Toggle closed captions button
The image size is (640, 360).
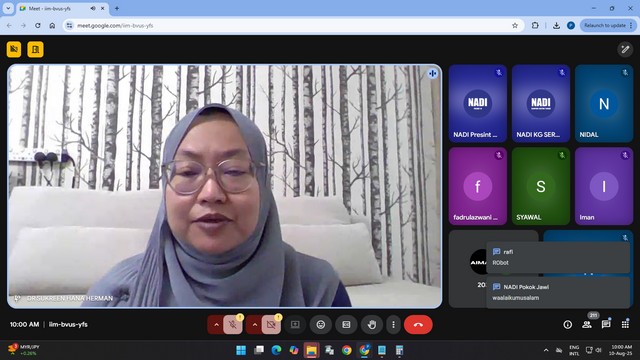point(346,324)
